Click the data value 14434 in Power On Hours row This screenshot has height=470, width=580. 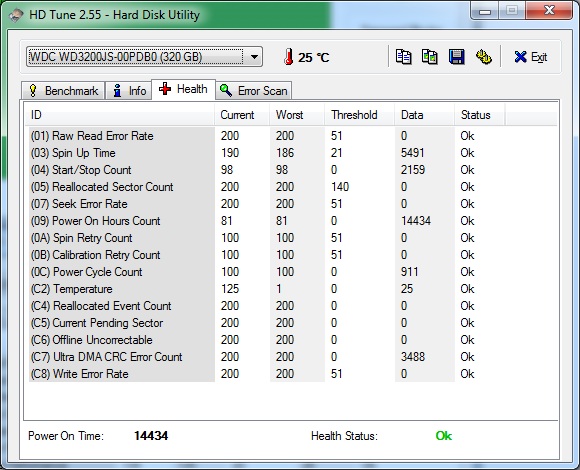[416, 221]
